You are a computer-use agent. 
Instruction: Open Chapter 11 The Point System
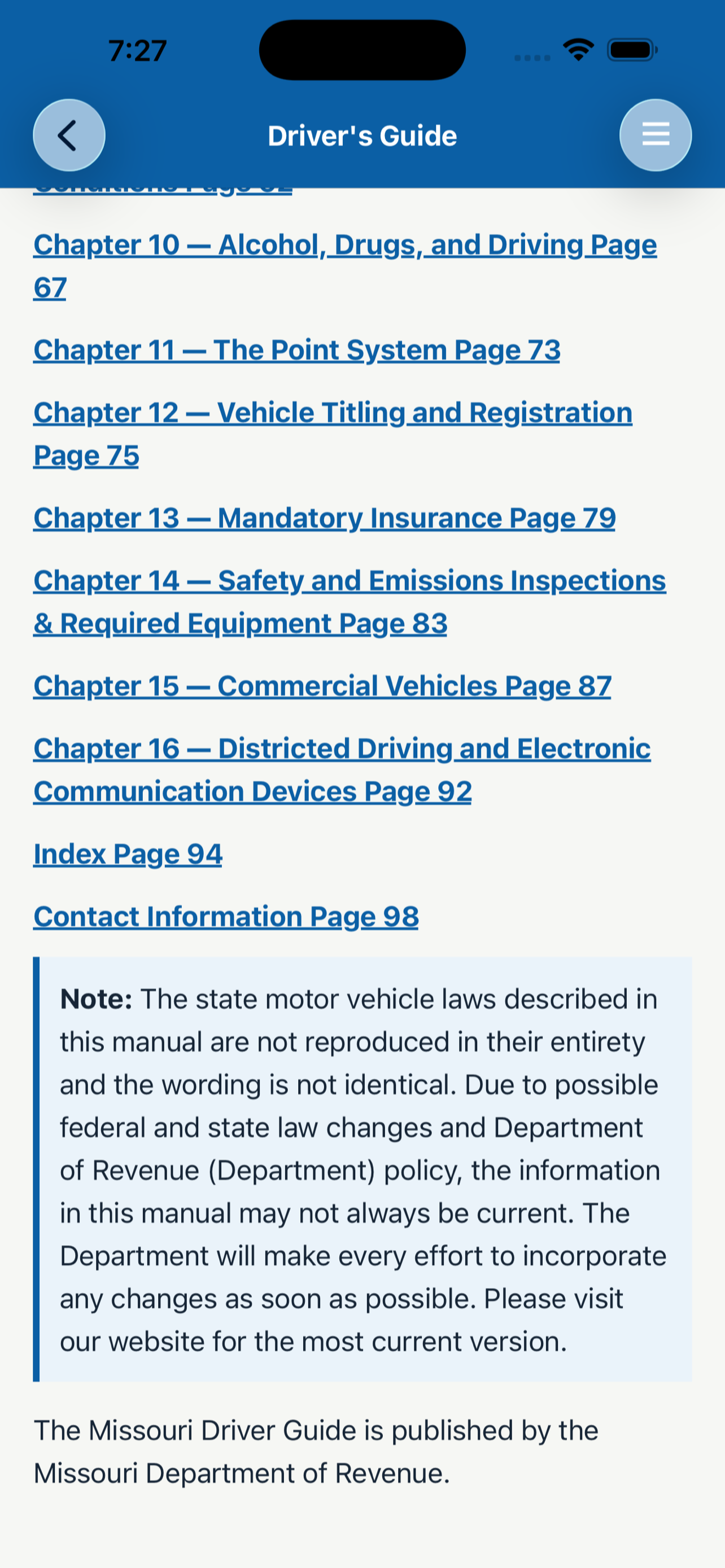(297, 350)
